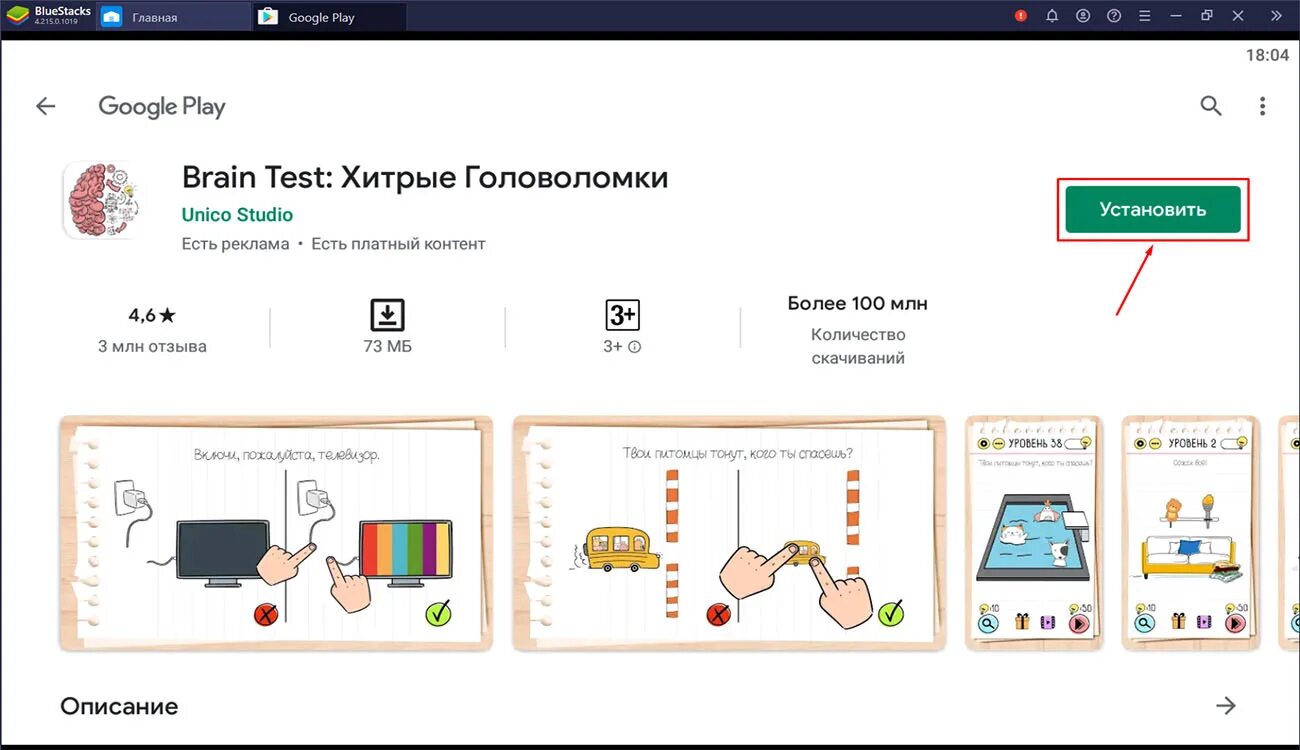This screenshot has height=750, width=1300.
Task: Click the download size icon
Action: point(387,315)
